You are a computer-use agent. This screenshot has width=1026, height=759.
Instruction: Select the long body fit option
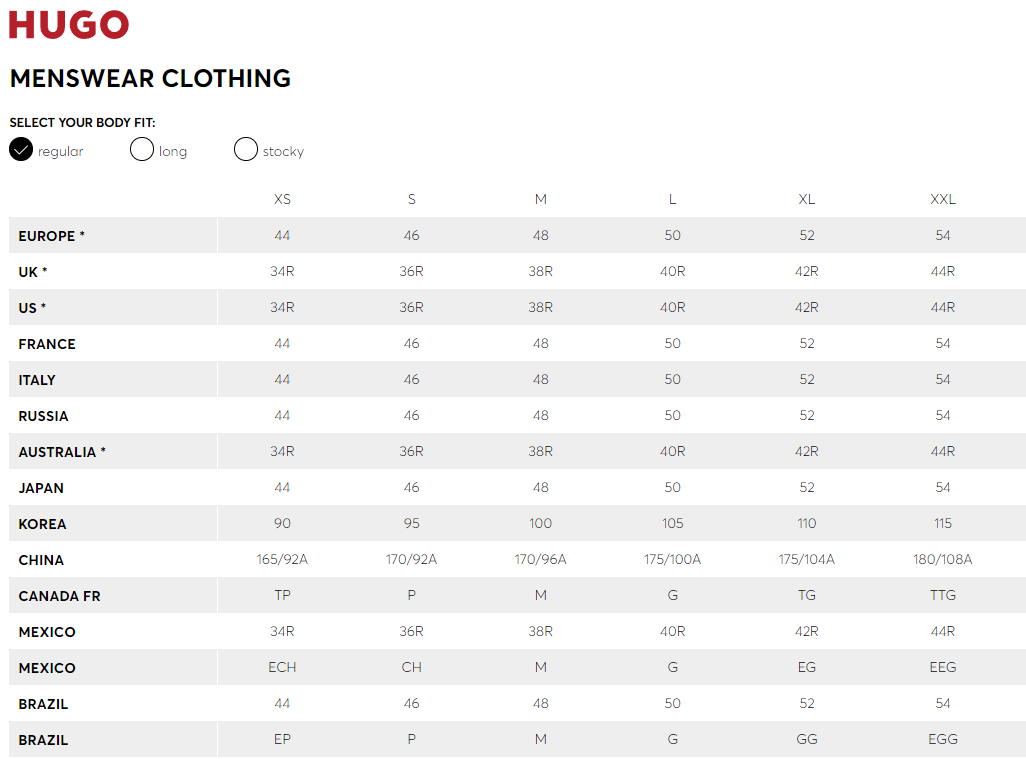pos(141,149)
